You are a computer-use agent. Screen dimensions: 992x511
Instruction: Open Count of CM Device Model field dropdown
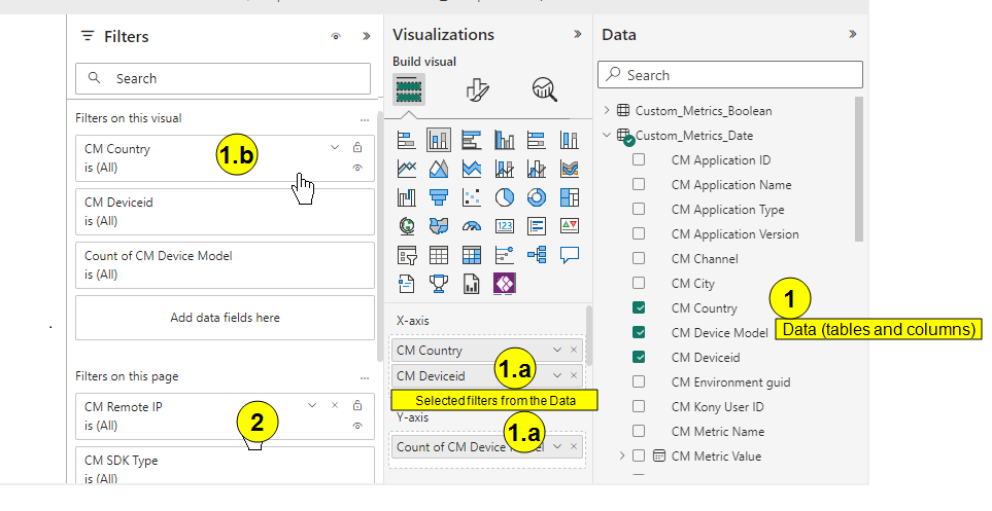557,446
